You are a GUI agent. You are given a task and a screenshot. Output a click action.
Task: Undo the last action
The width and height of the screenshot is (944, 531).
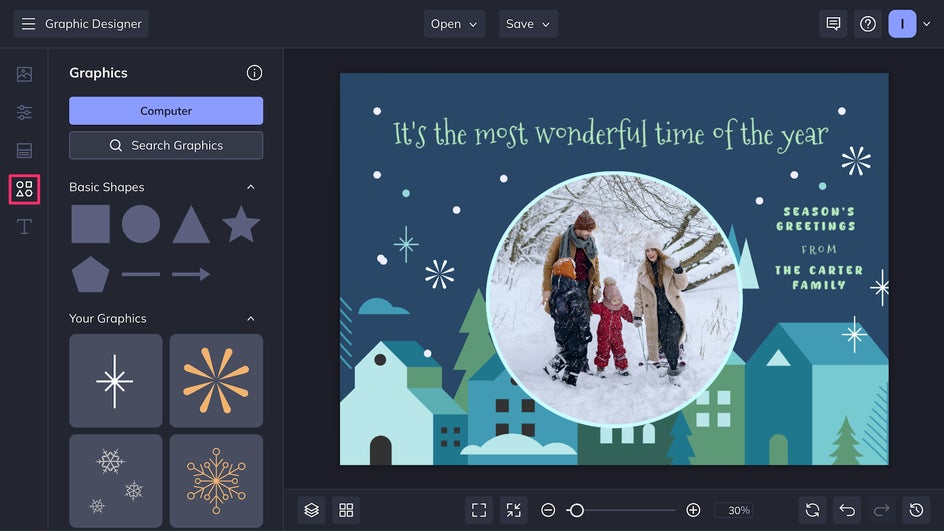[x=847, y=511]
